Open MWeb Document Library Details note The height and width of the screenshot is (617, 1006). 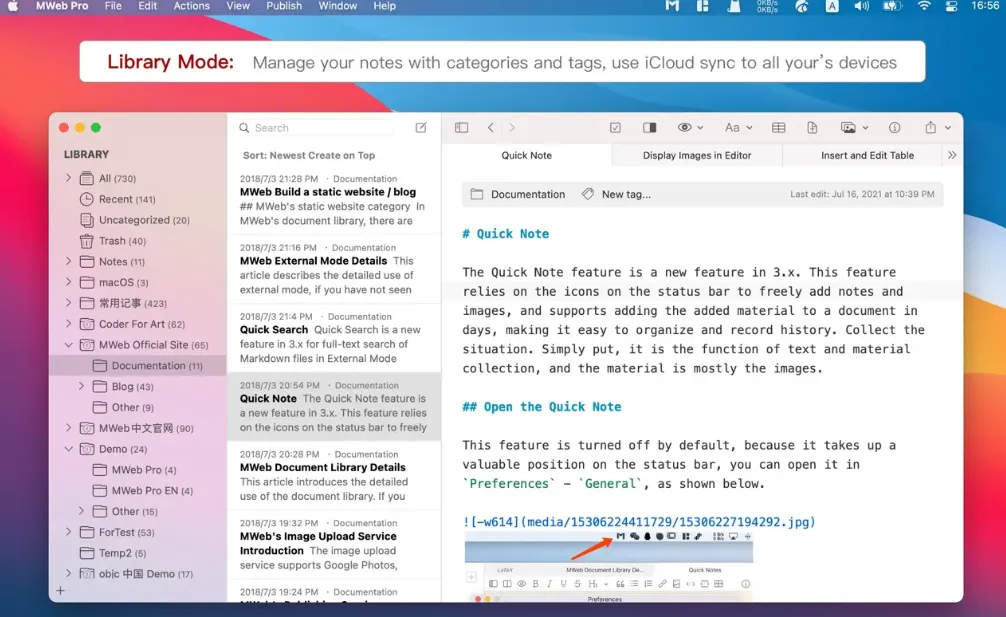(x=334, y=475)
